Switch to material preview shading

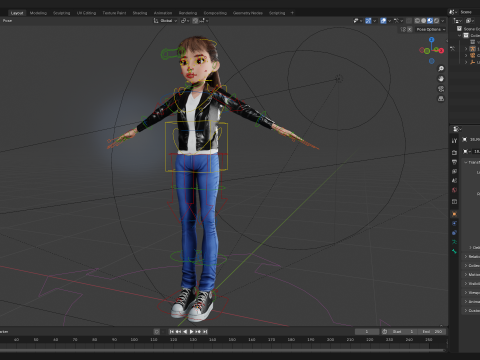[x=430, y=21]
